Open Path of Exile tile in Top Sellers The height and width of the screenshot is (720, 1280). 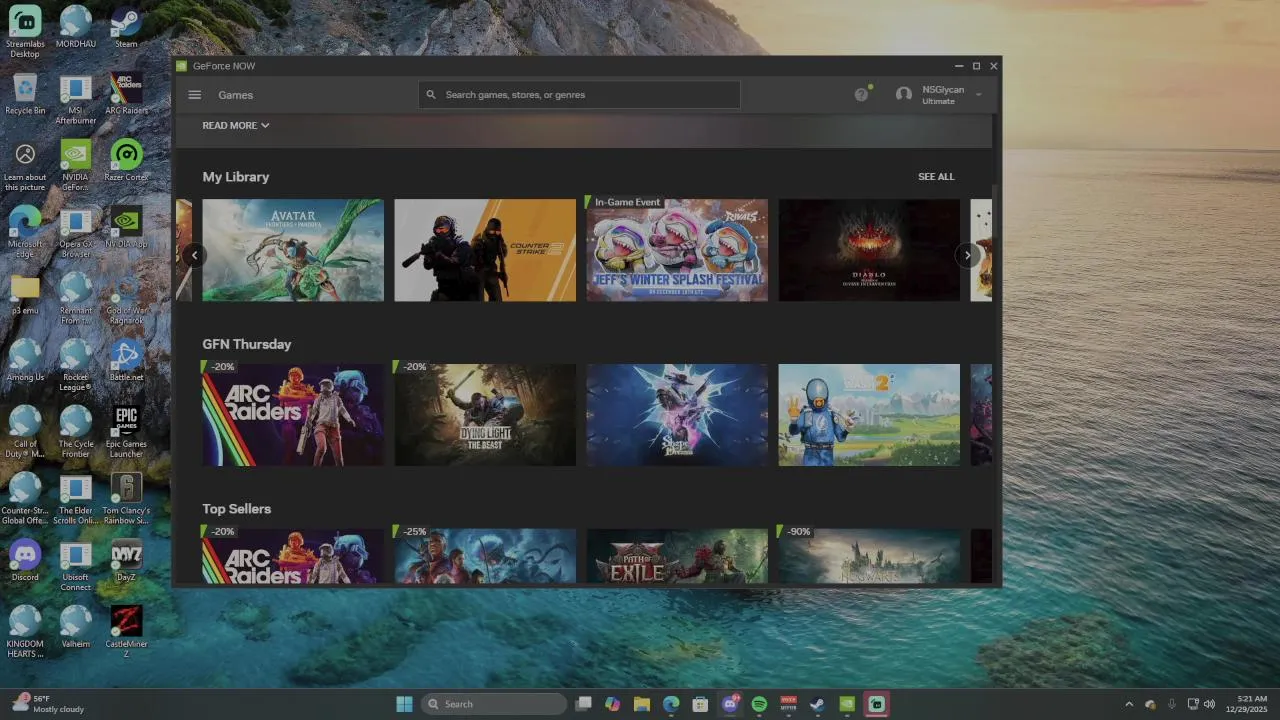[x=677, y=556]
